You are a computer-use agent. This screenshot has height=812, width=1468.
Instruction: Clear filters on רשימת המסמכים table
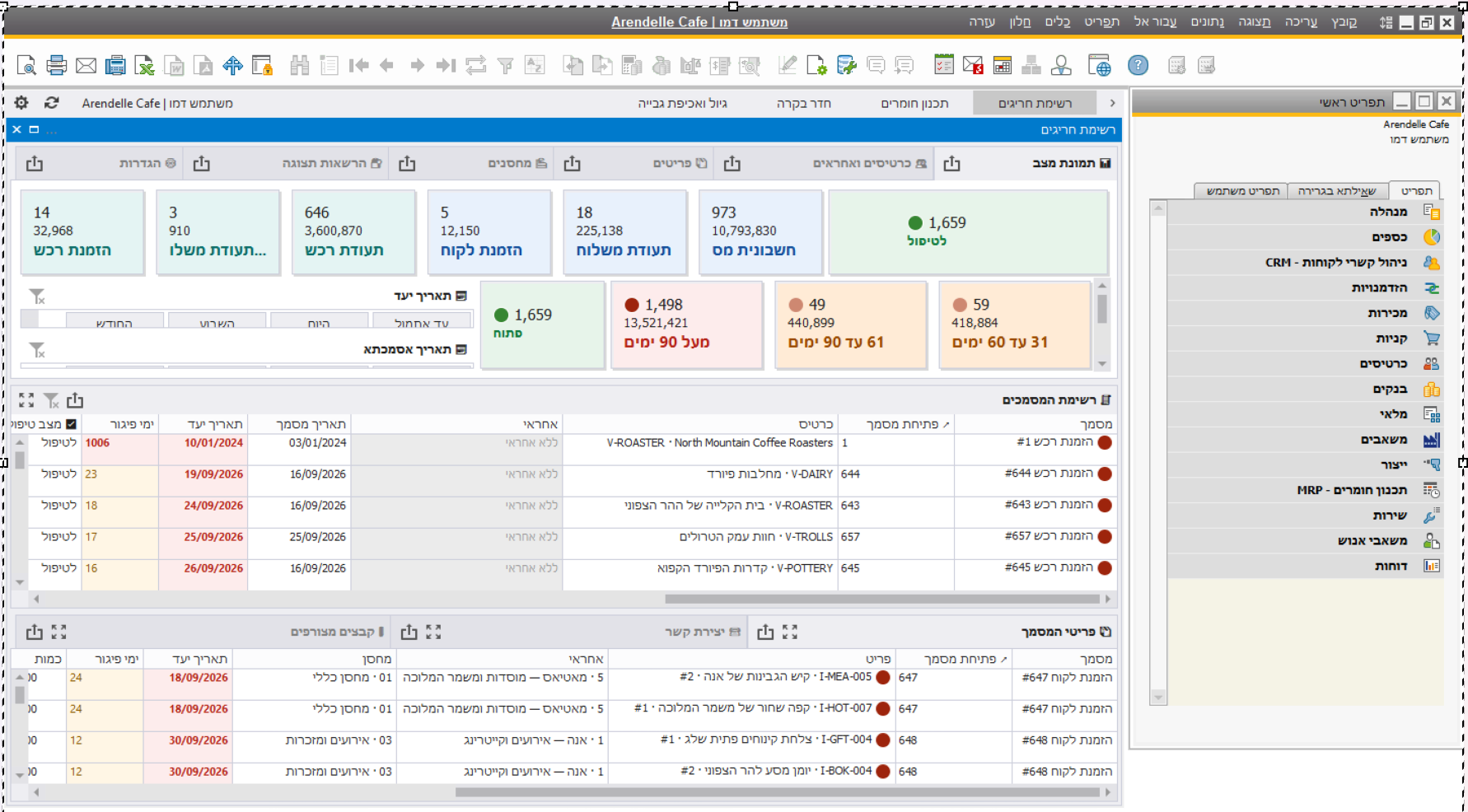click(x=51, y=400)
